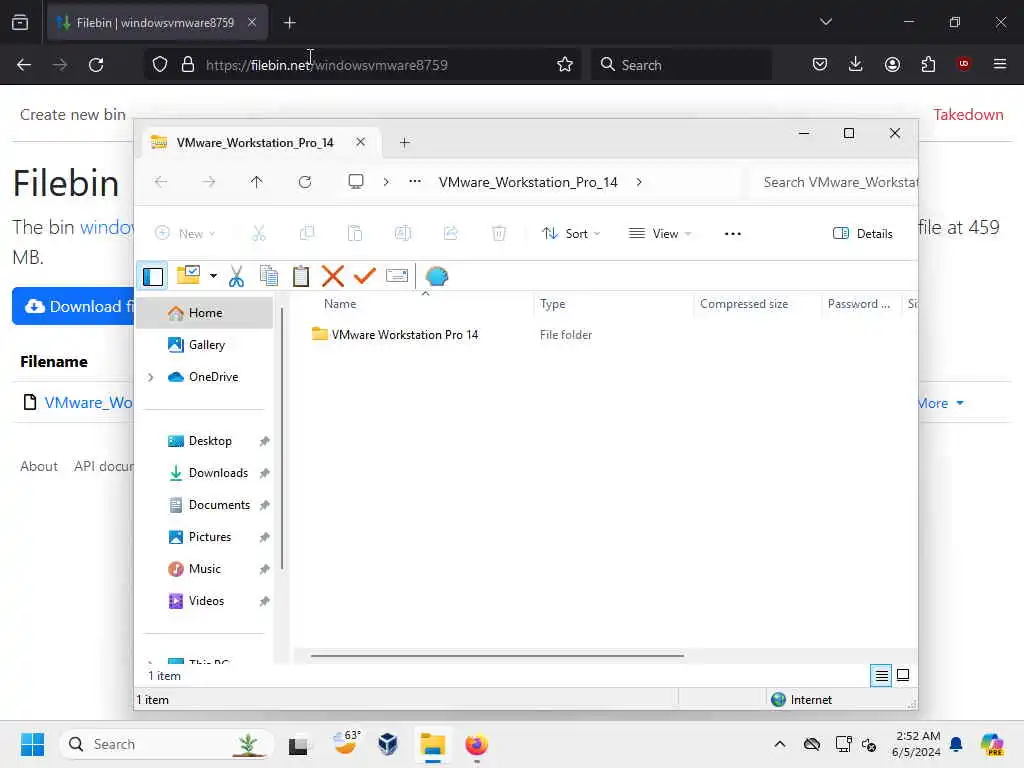
Task: Click the red X Delete icon
Action: [332, 276]
